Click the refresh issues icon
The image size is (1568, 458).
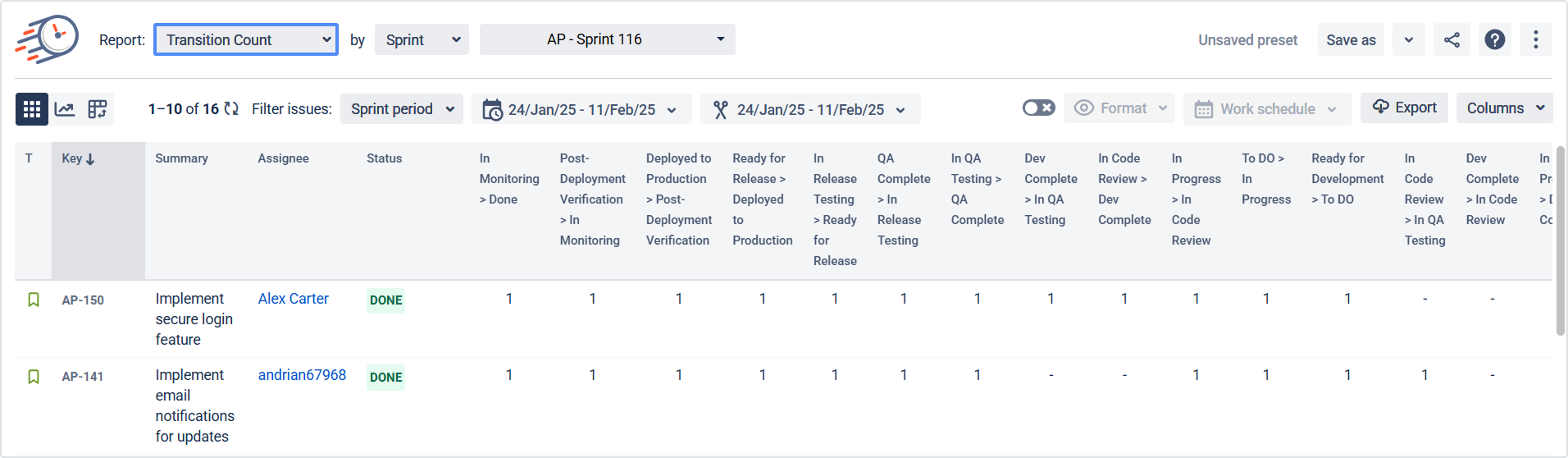pyautogui.click(x=231, y=109)
